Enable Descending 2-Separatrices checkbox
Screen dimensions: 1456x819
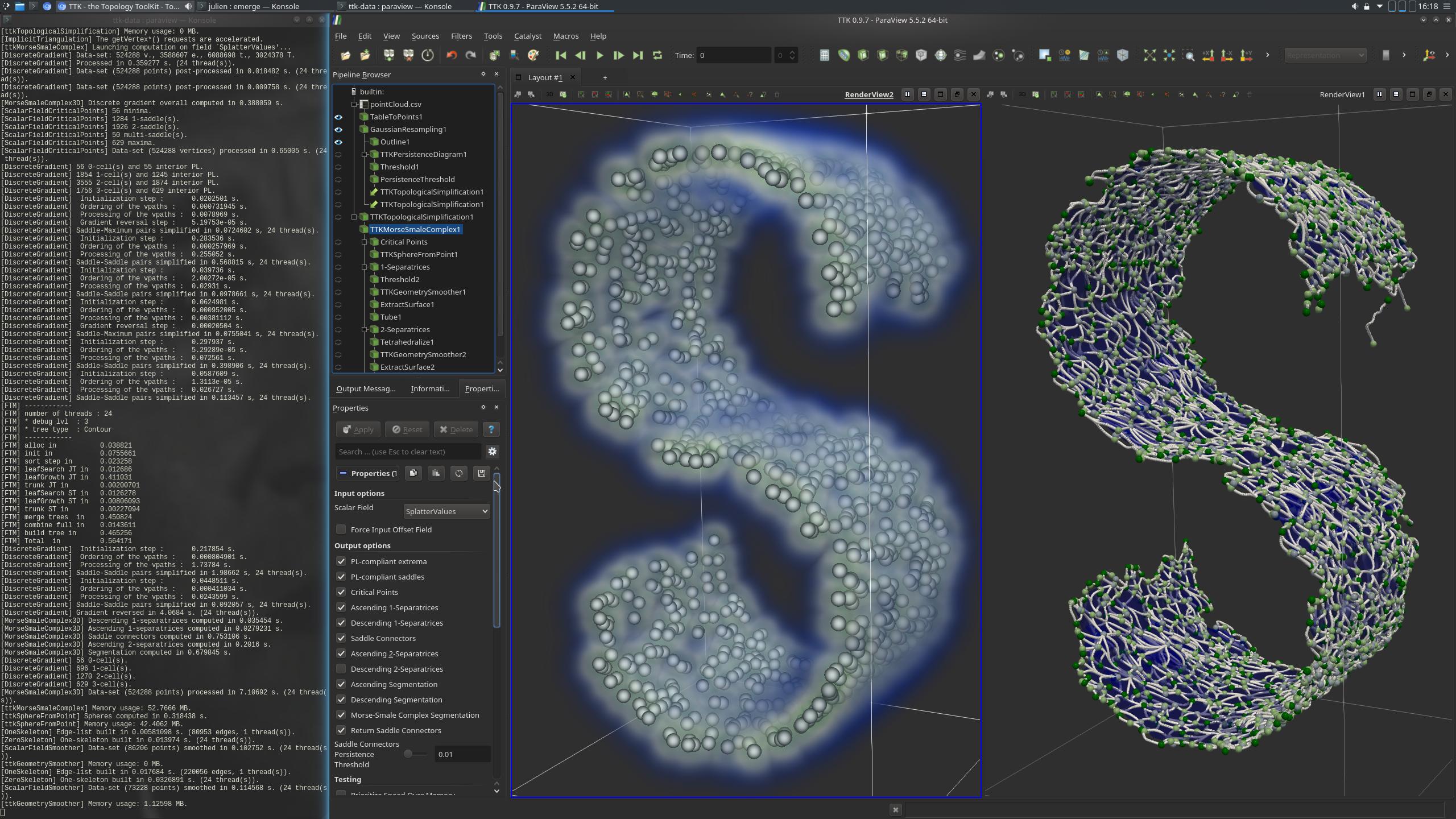(x=341, y=669)
